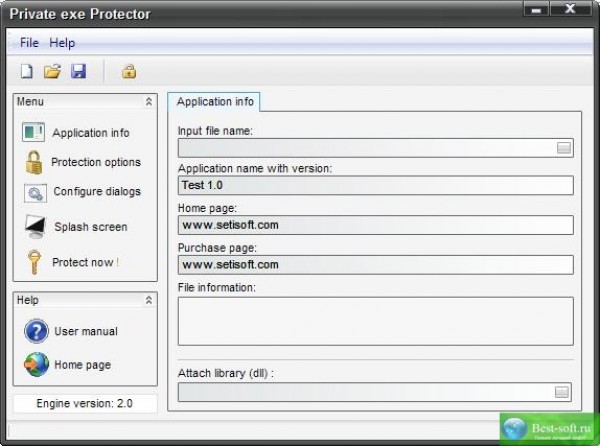Click inside the File information box
This screenshot has height=446, width=600.
pyautogui.click(x=375, y=321)
